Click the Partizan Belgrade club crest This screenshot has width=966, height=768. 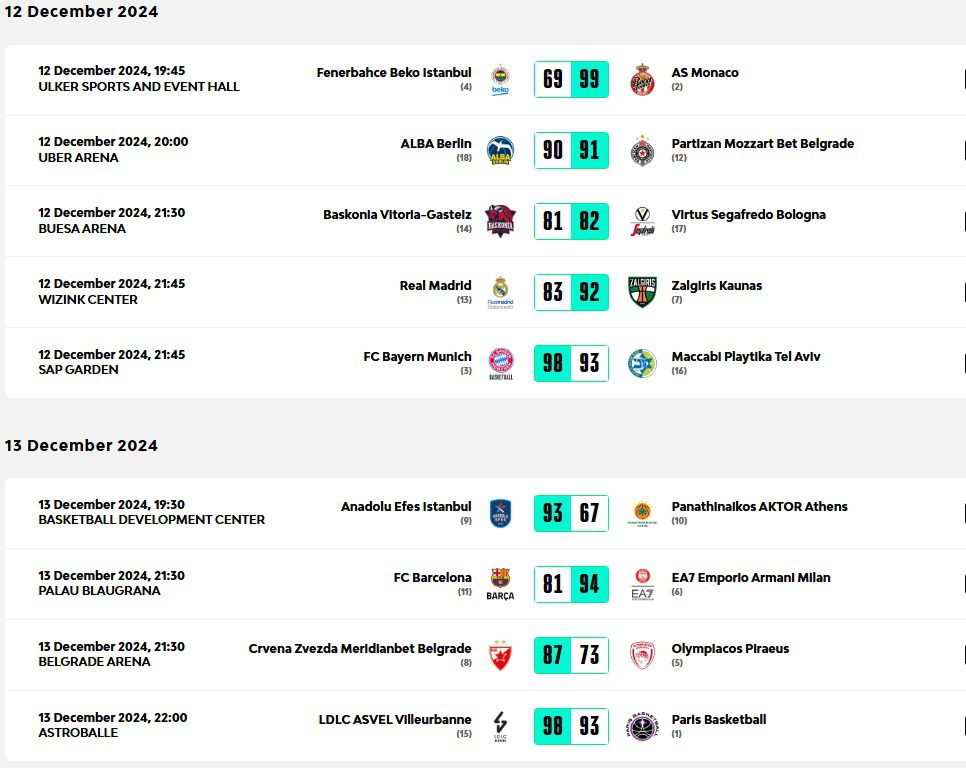[x=642, y=151]
